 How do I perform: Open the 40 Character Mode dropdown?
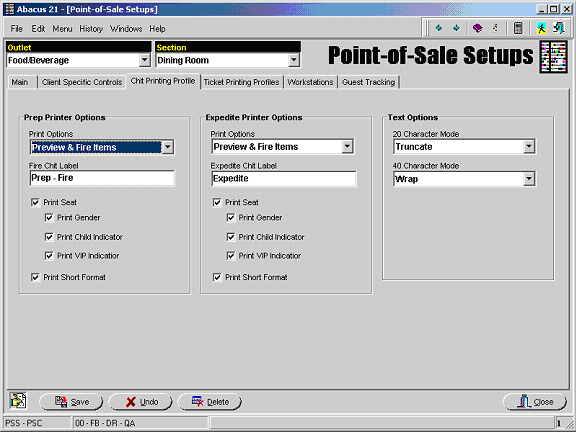(x=529, y=179)
